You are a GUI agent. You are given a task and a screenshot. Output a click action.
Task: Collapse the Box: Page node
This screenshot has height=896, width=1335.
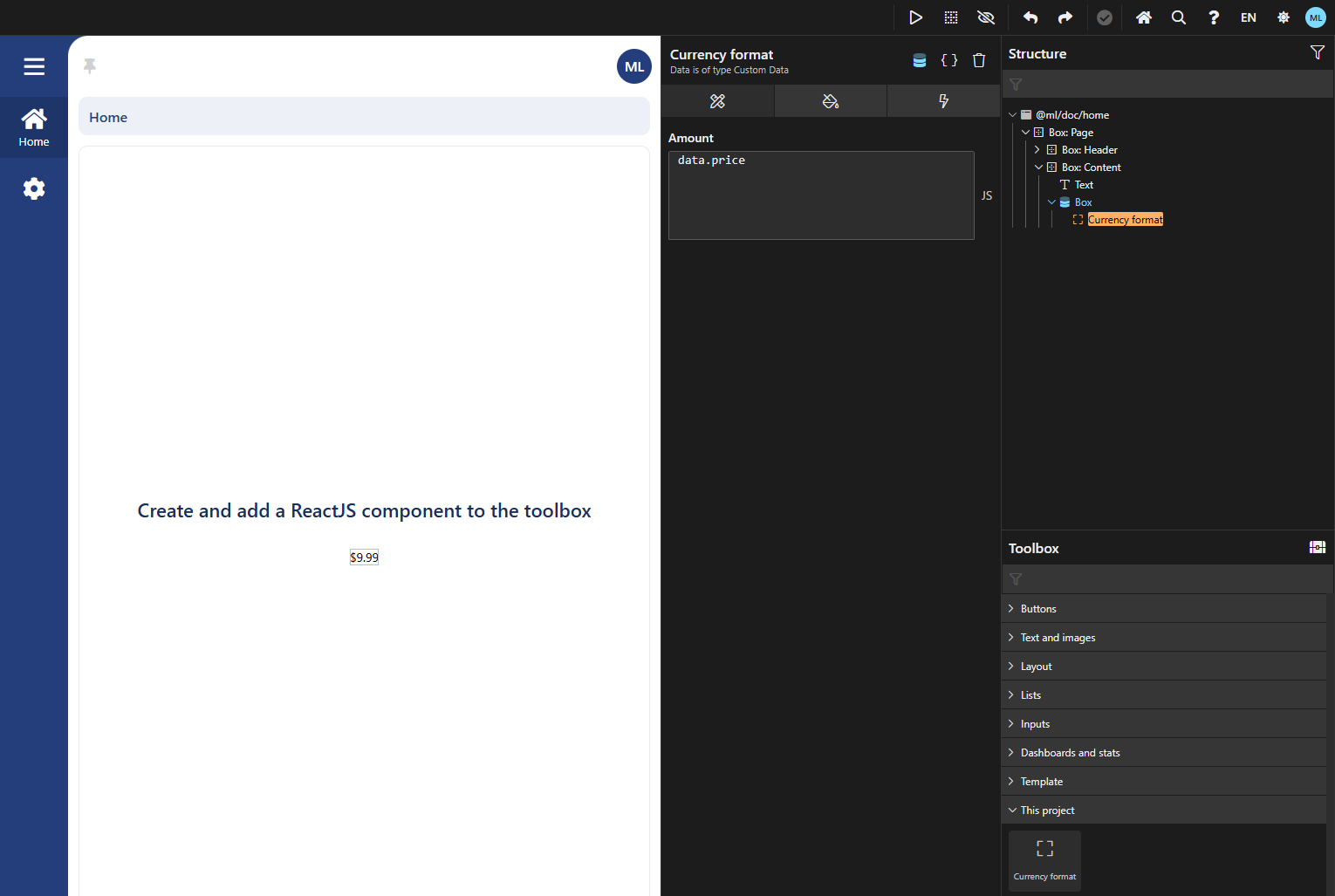point(1025,132)
